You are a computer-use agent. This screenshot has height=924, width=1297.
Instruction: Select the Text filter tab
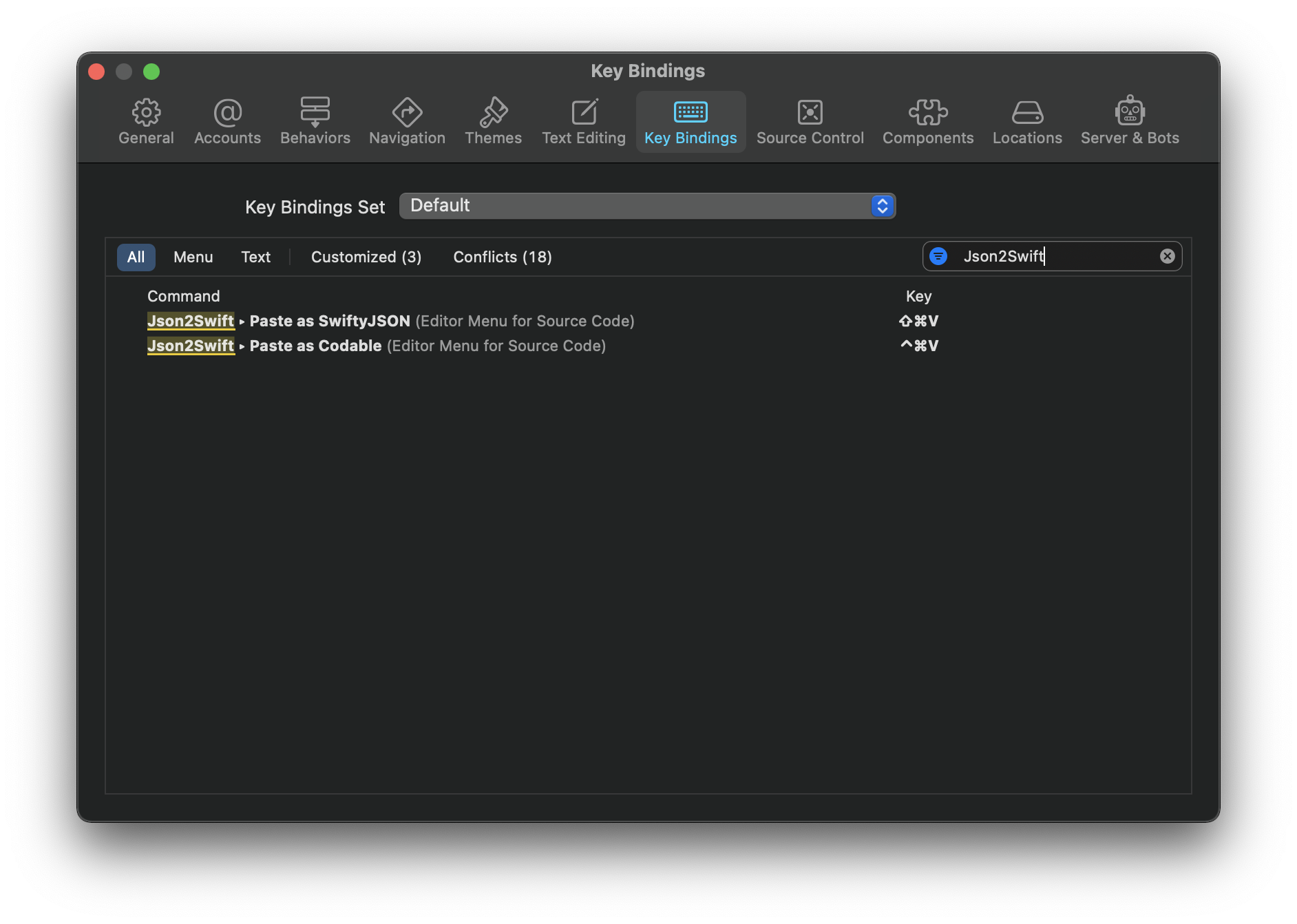pos(255,257)
